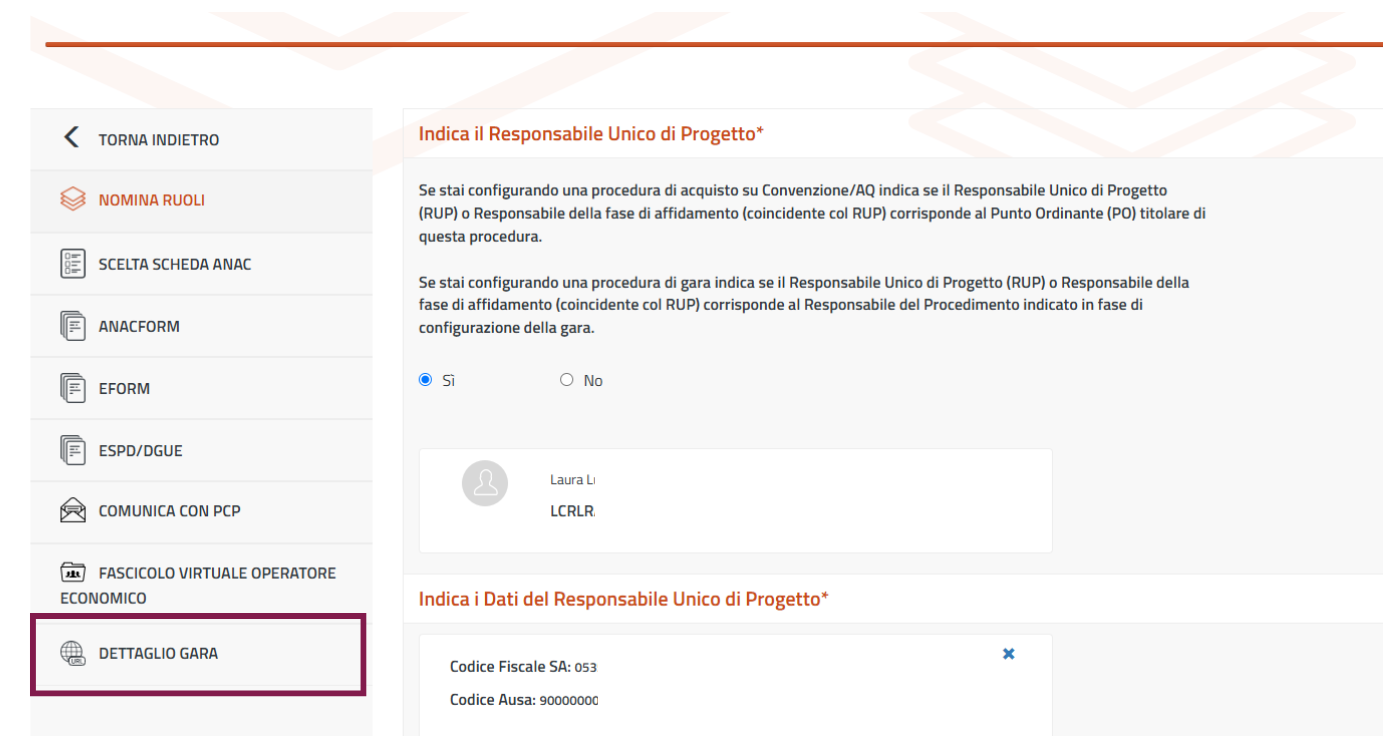Open Comunica con PCP link
The height and width of the screenshot is (736, 1383).
pyautogui.click(x=169, y=511)
